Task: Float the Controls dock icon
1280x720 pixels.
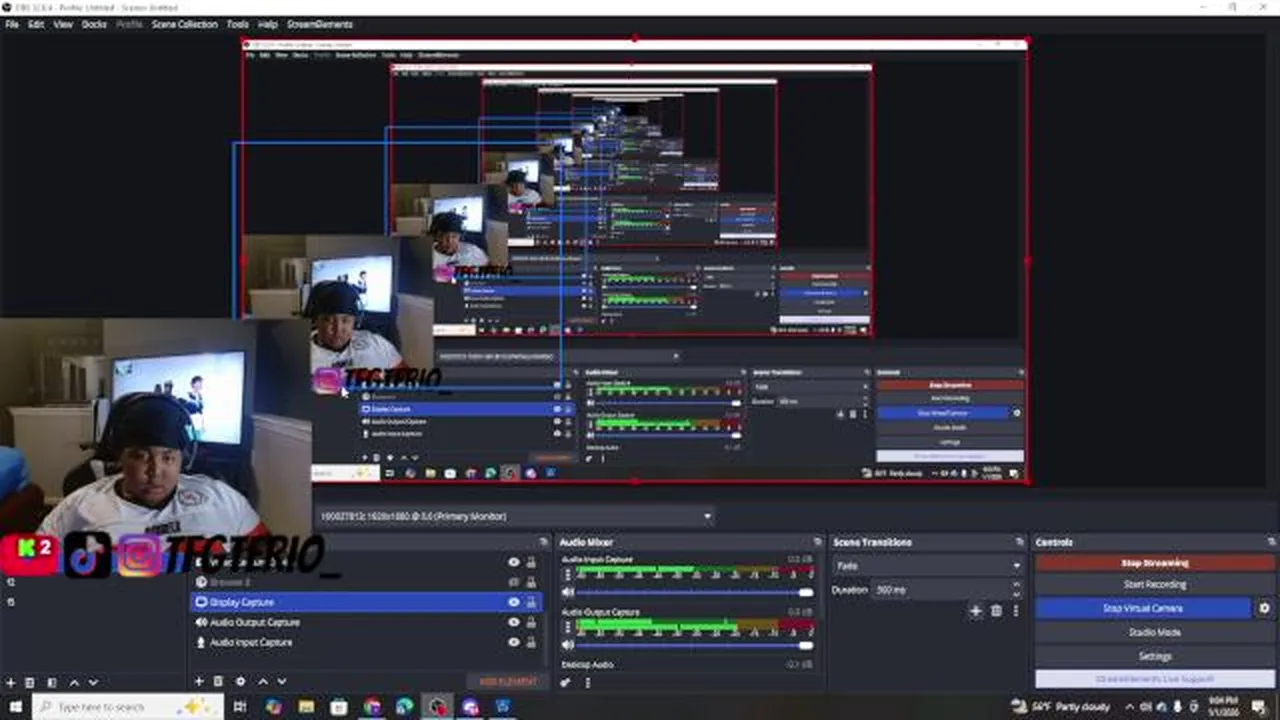Action: coord(1272,542)
